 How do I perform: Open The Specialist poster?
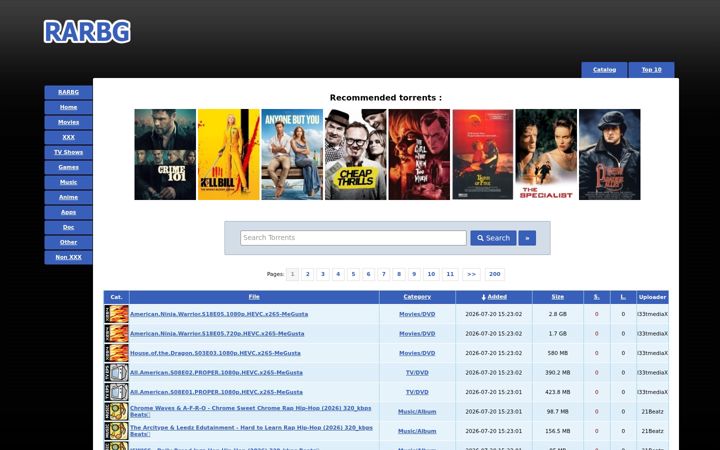coord(546,154)
